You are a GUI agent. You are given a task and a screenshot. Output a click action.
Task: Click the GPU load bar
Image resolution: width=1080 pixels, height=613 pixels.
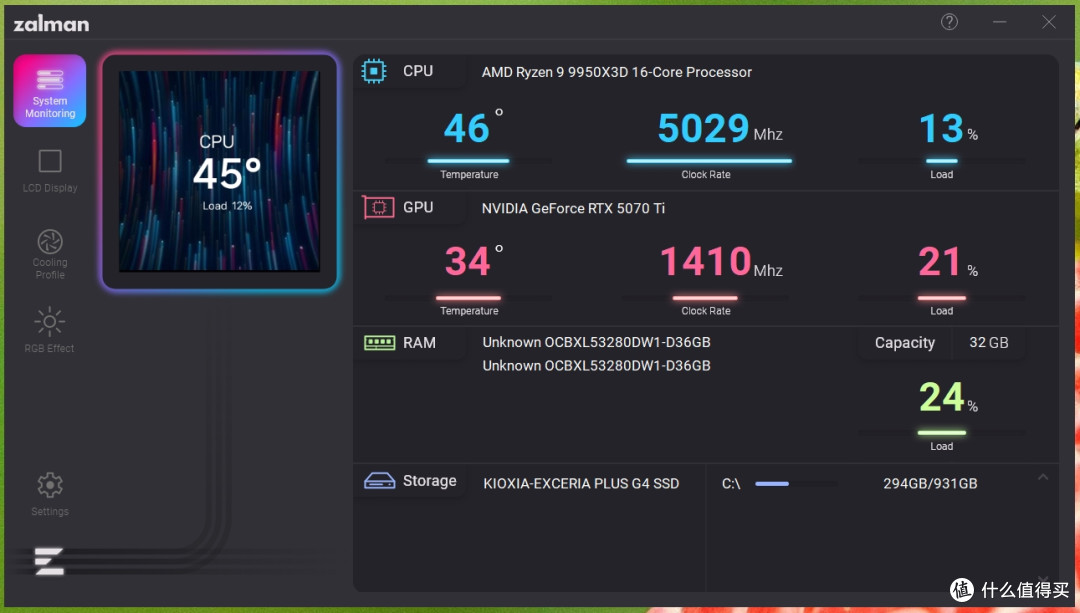tap(942, 298)
